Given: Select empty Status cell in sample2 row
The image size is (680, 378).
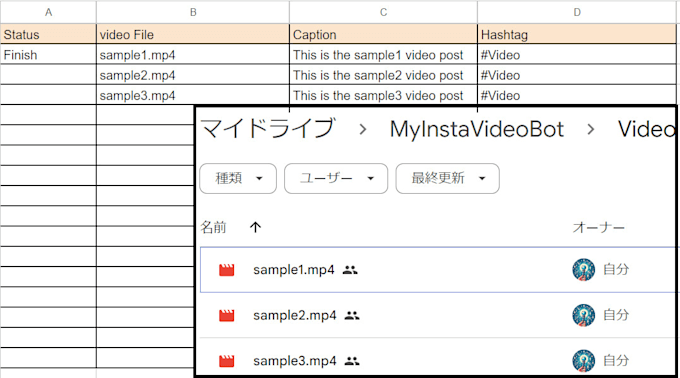Looking at the screenshot, I should [48, 75].
